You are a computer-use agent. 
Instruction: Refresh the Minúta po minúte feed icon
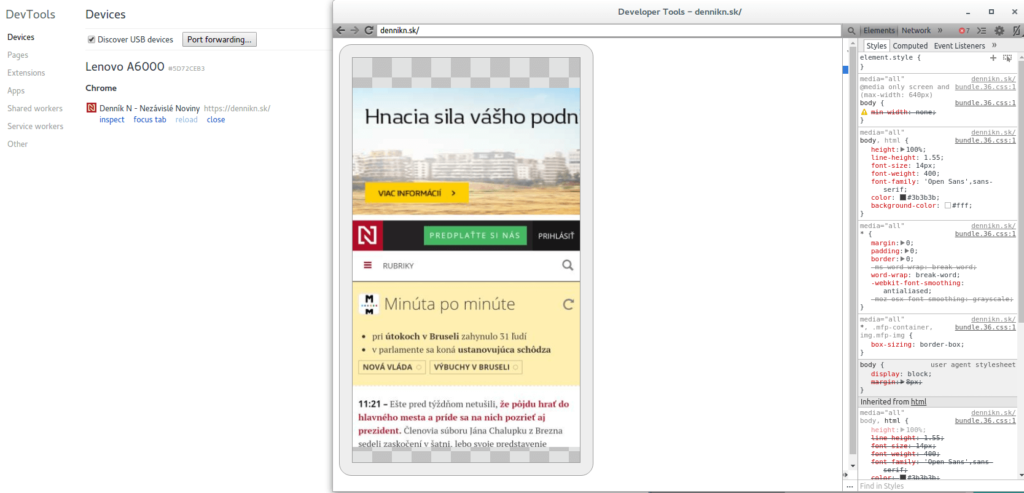[568, 304]
